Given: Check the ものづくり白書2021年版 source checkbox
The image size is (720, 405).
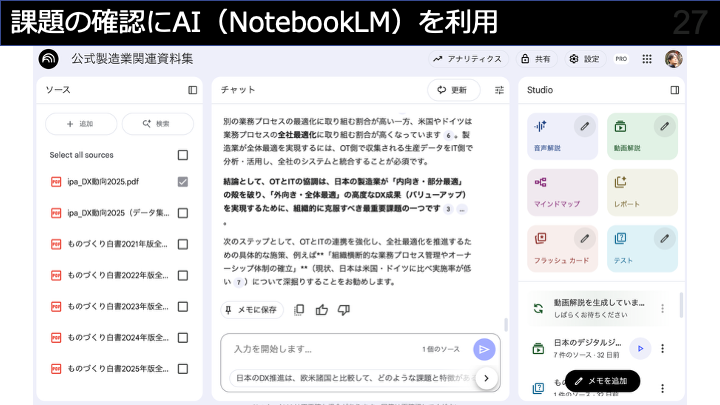Looking at the screenshot, I should coord(182,243).
